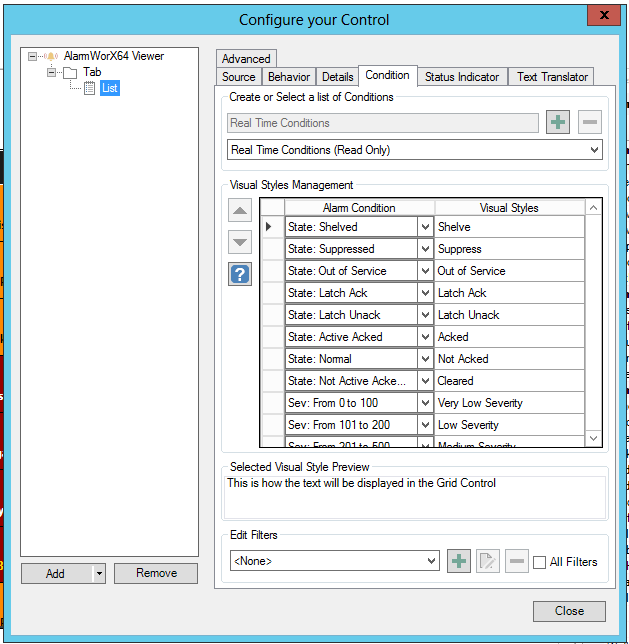Click the minus remove condition list icon

590,123
